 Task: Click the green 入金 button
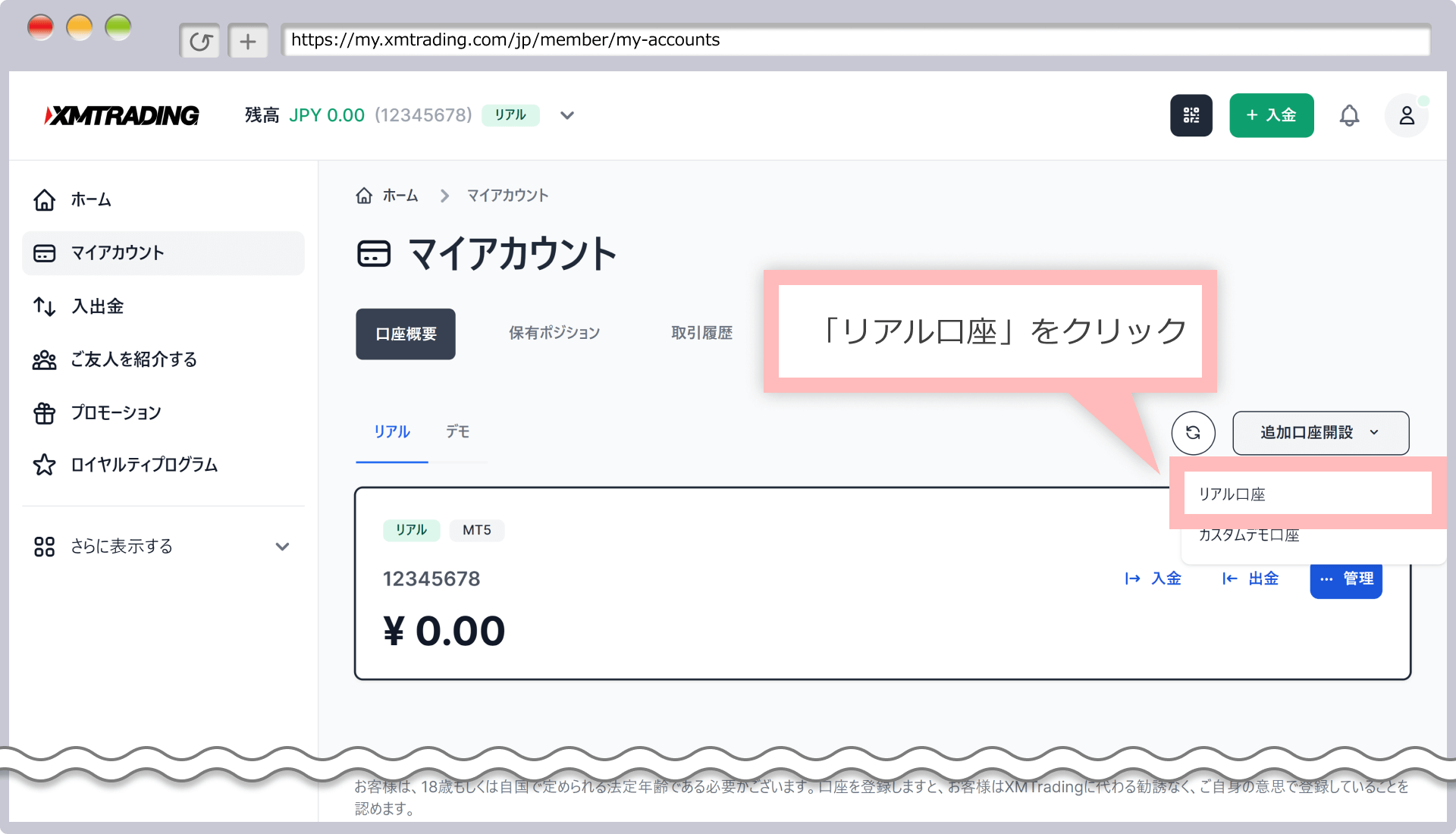1272,115
